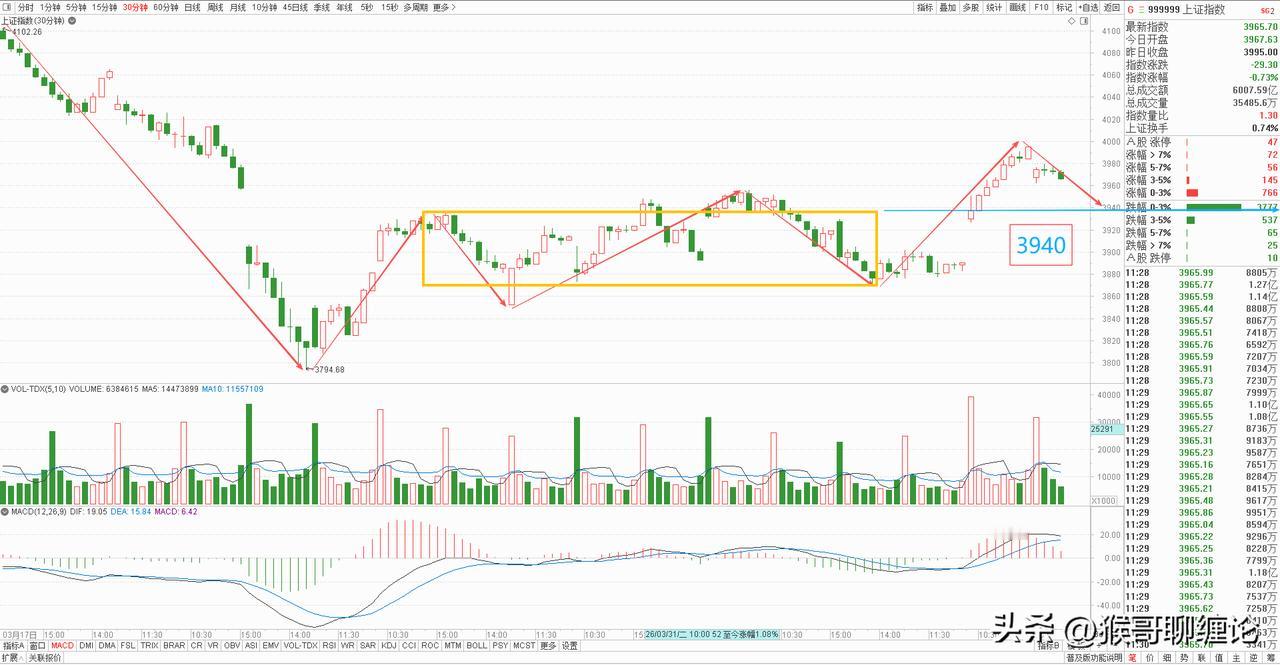Screen dimensions: 1280x665
Task: Click 最新指数 value 3965.70
Action: pyautogui.click(x=1261, y=26)
